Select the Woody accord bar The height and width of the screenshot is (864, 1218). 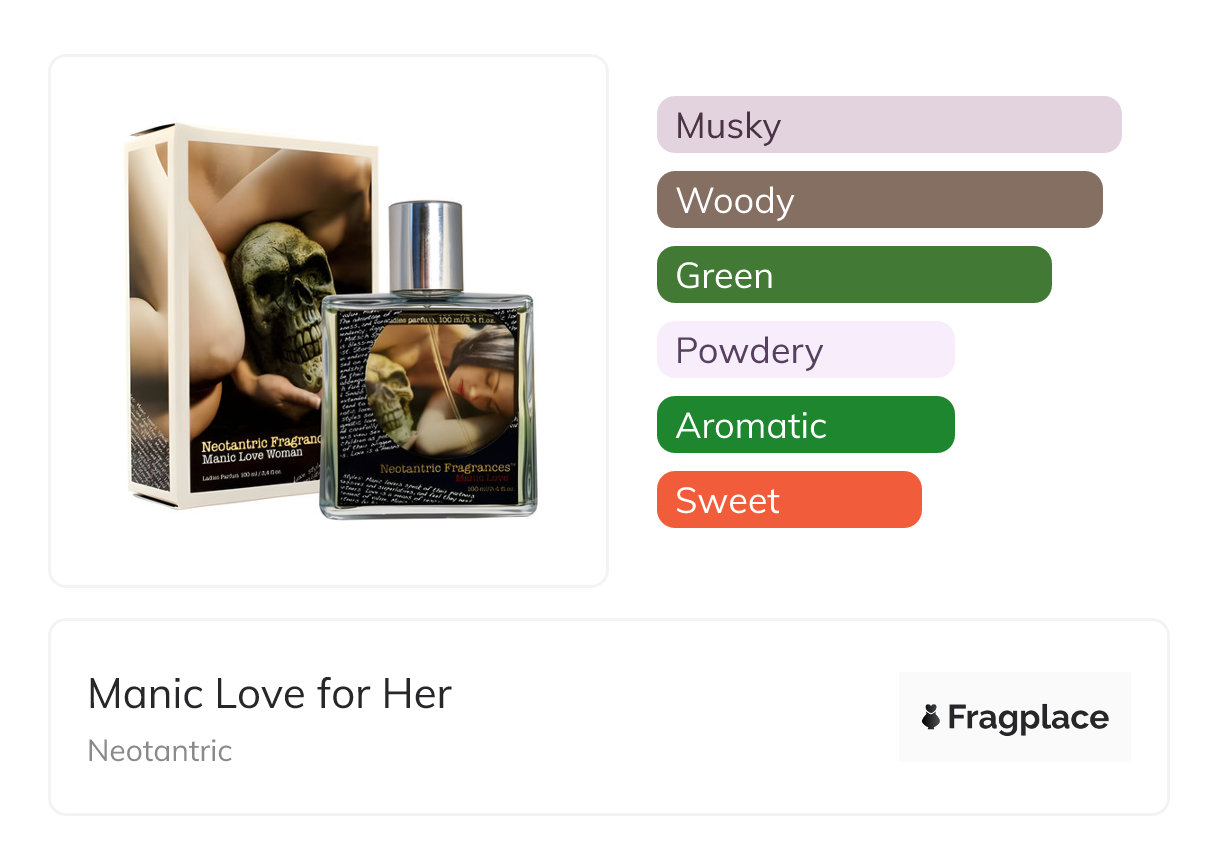tap(880, 200)
